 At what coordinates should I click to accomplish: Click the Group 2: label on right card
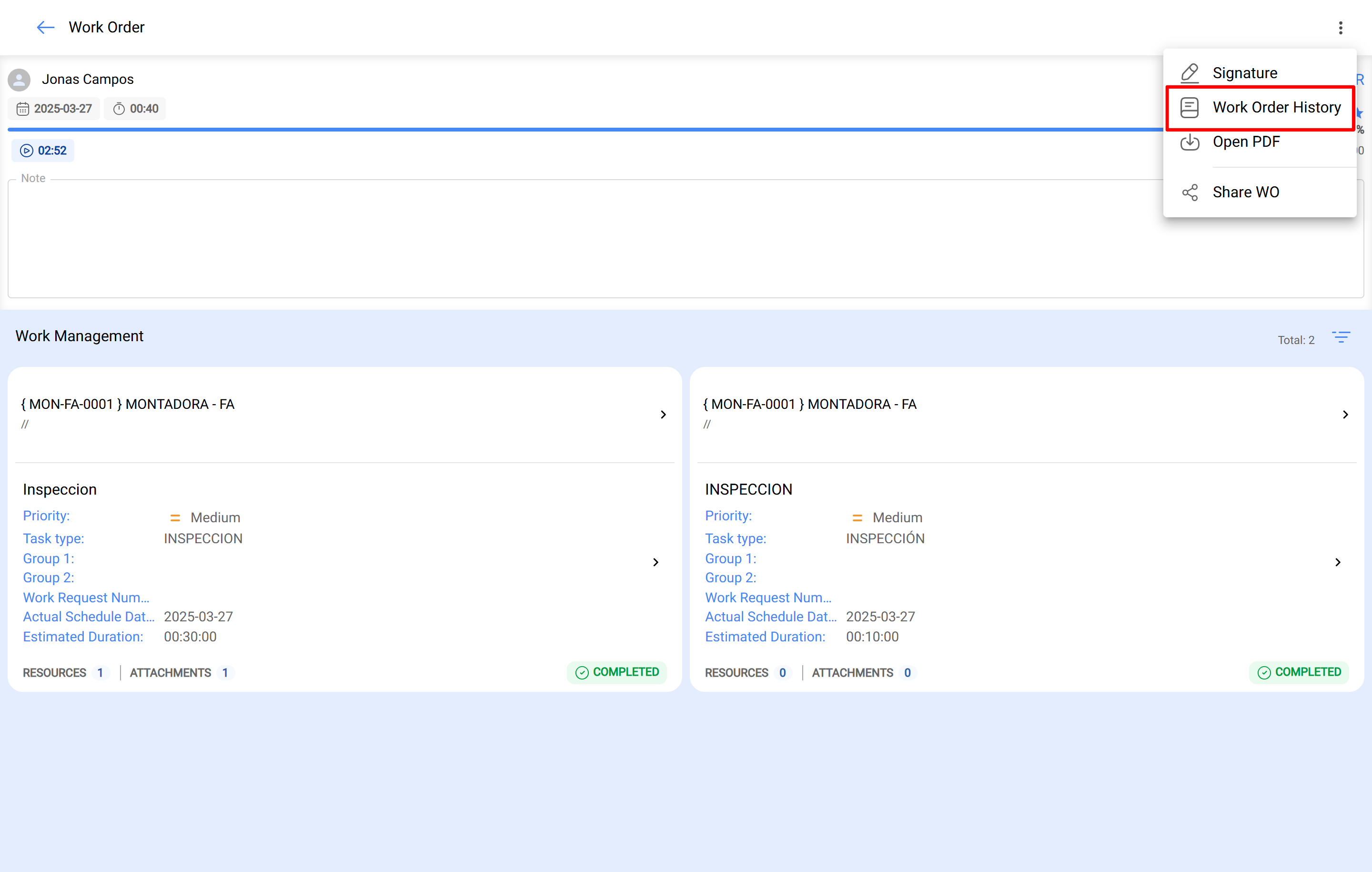[x=730, y=578]
